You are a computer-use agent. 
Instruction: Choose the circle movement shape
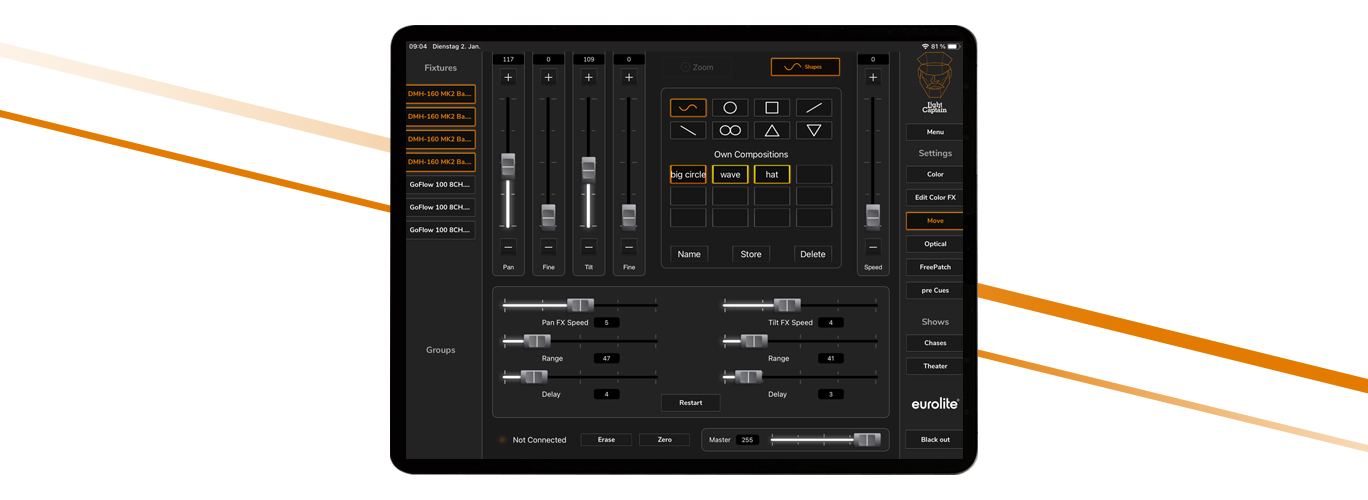click(x=730, y=108)
